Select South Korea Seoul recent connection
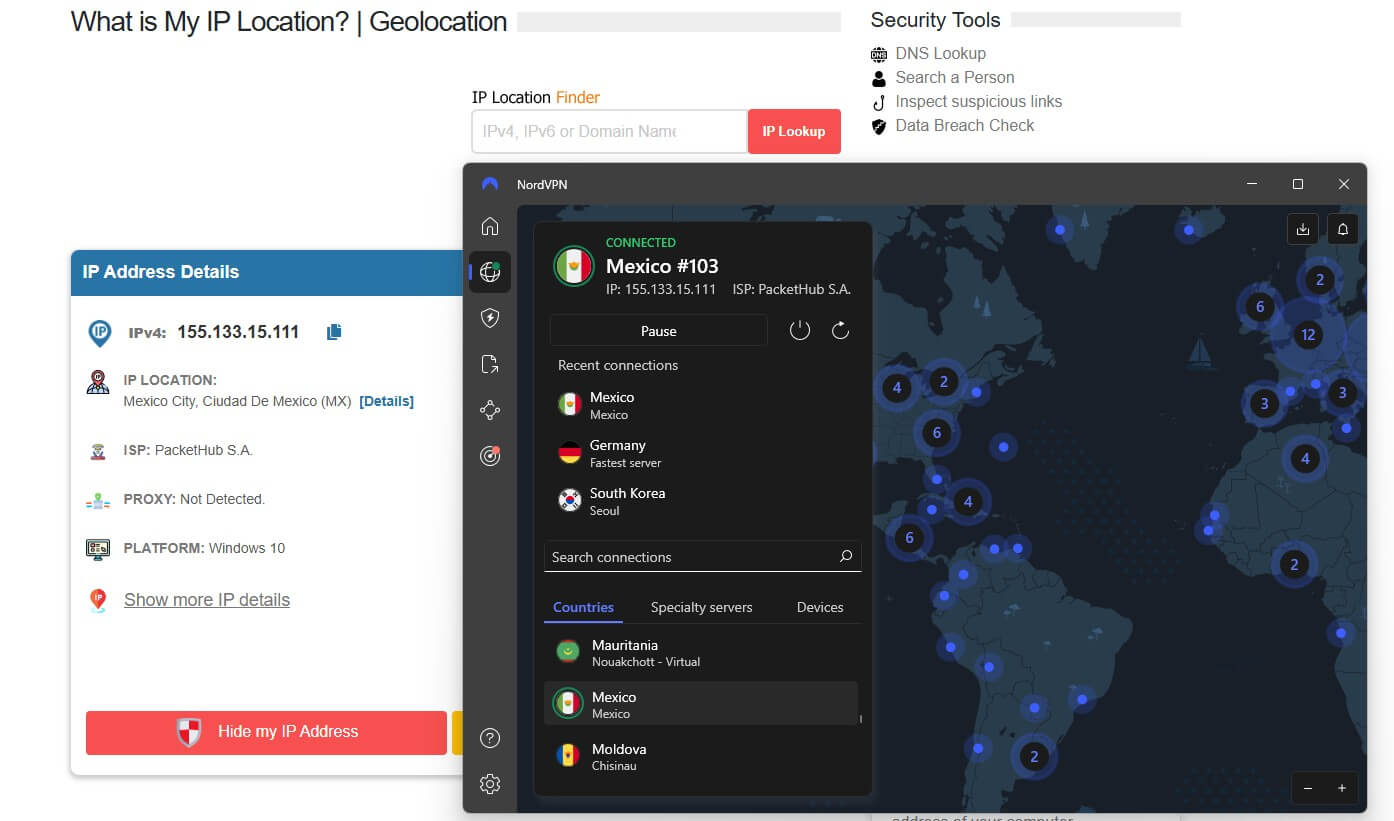1394x821 pixels. [x=702, y=501]
